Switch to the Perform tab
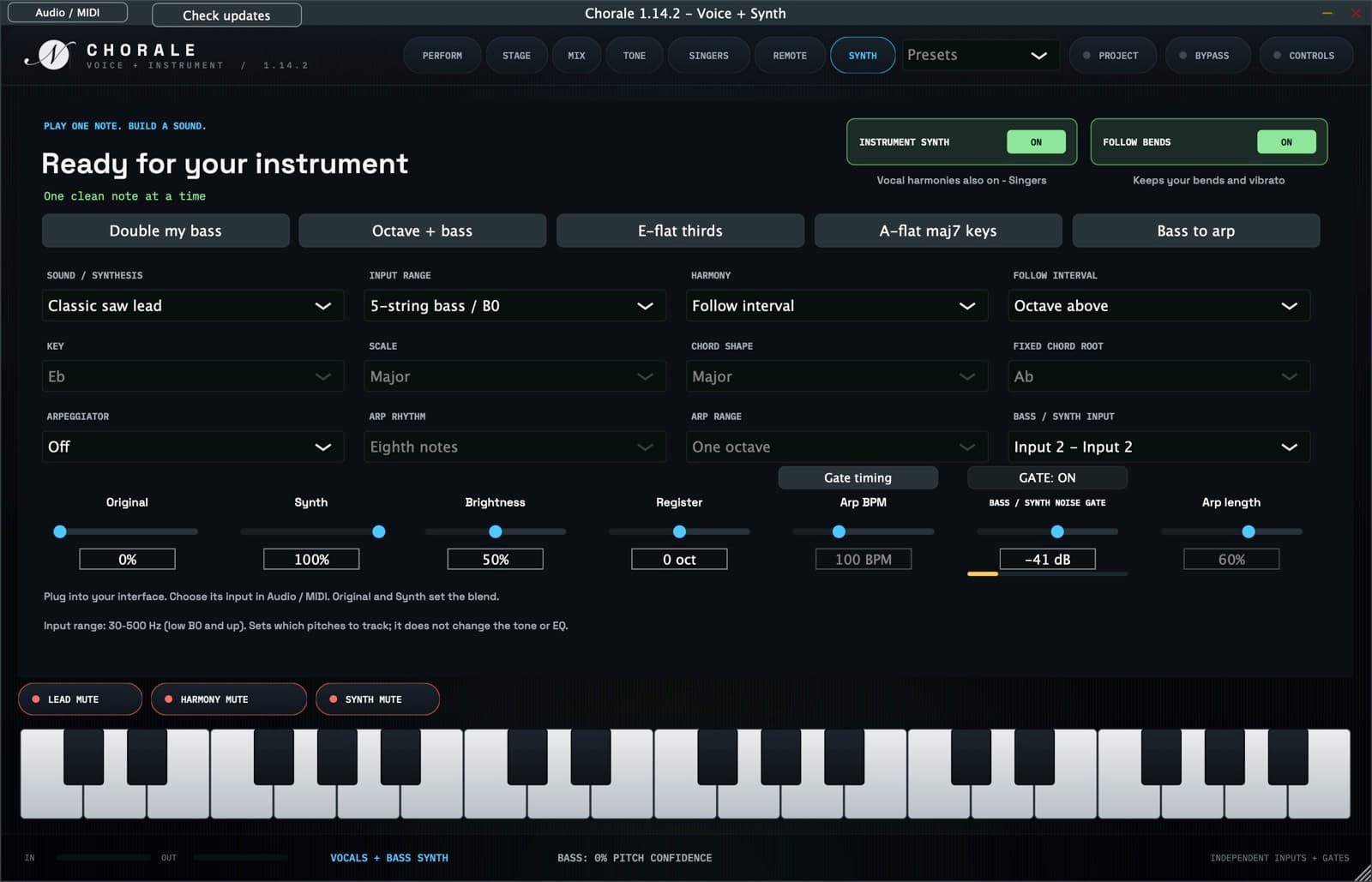1372x882 pixels. tap(442, 56)
